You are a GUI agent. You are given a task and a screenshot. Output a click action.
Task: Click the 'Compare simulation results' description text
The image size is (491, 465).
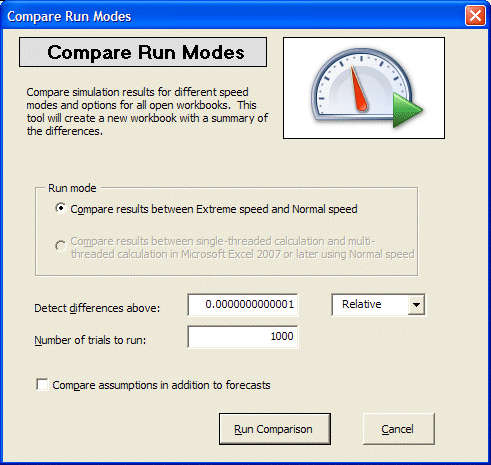[x=147, y=112]
